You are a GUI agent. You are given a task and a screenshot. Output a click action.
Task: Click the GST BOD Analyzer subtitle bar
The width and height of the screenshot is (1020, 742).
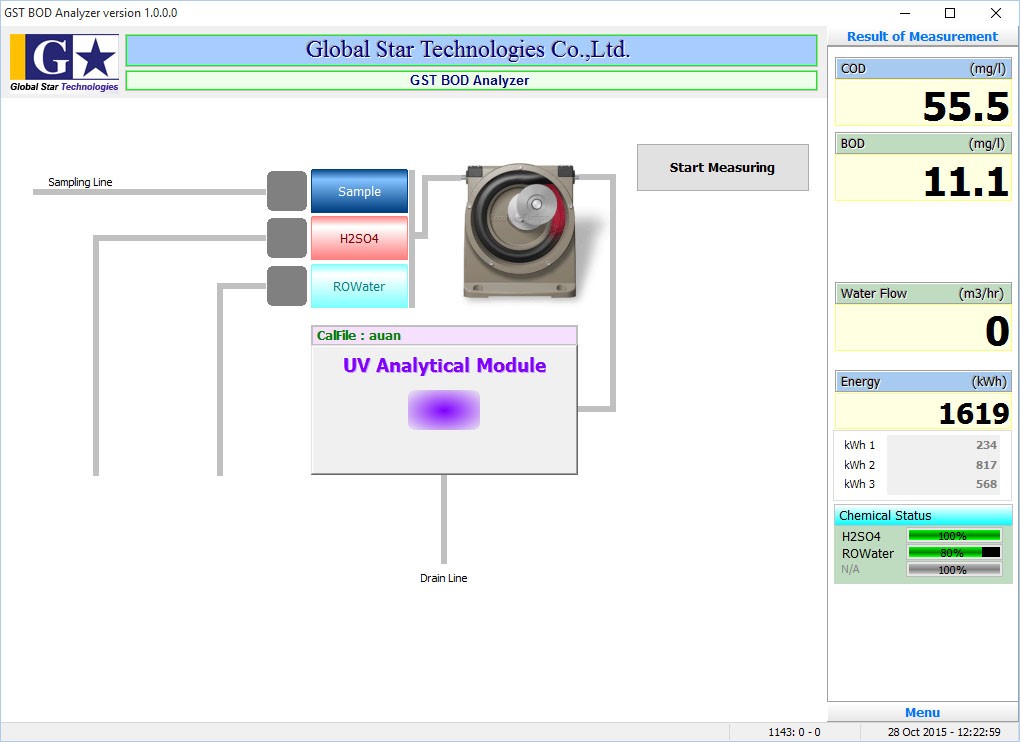coord(472,81)
